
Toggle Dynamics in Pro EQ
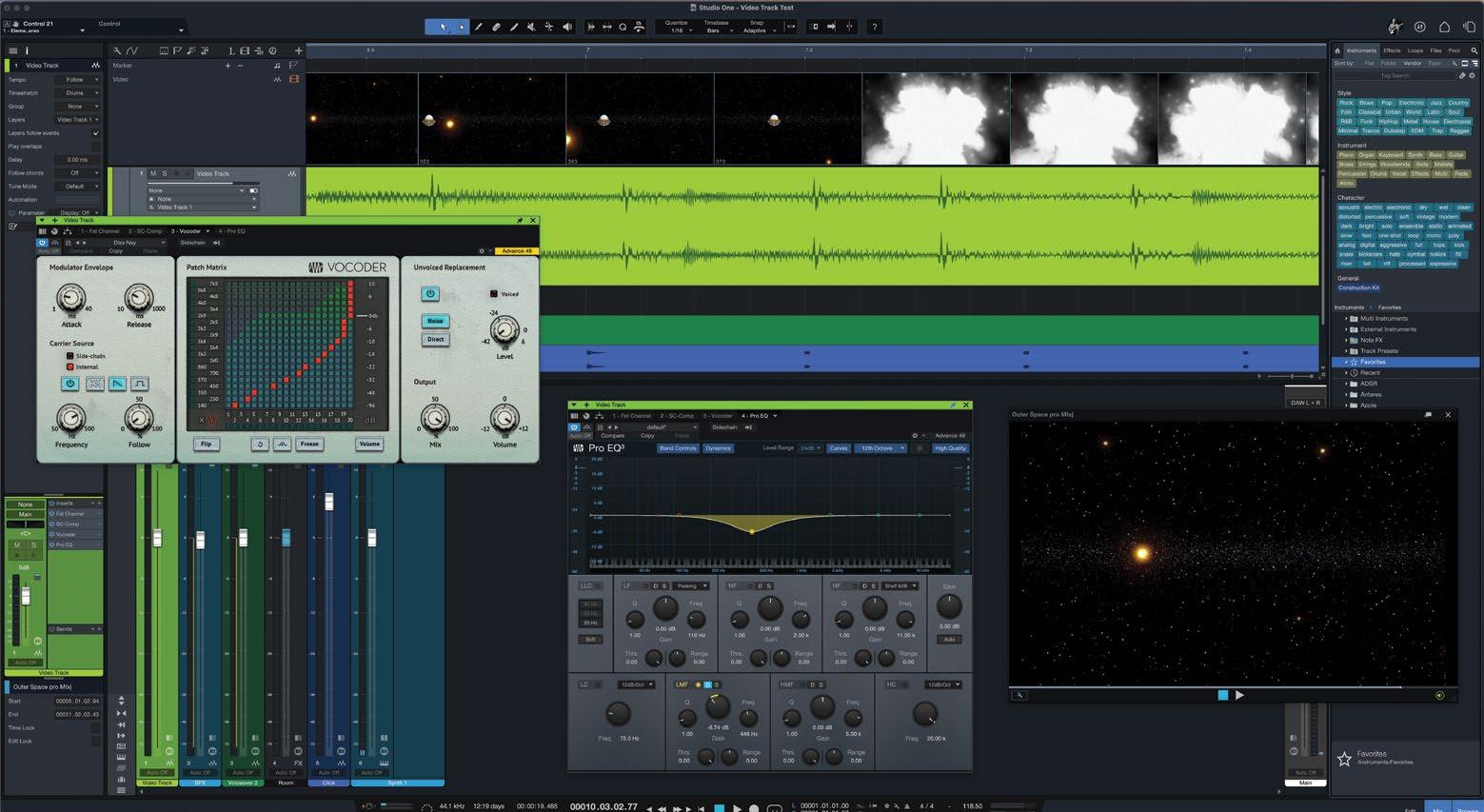click(x=718, y=448)
